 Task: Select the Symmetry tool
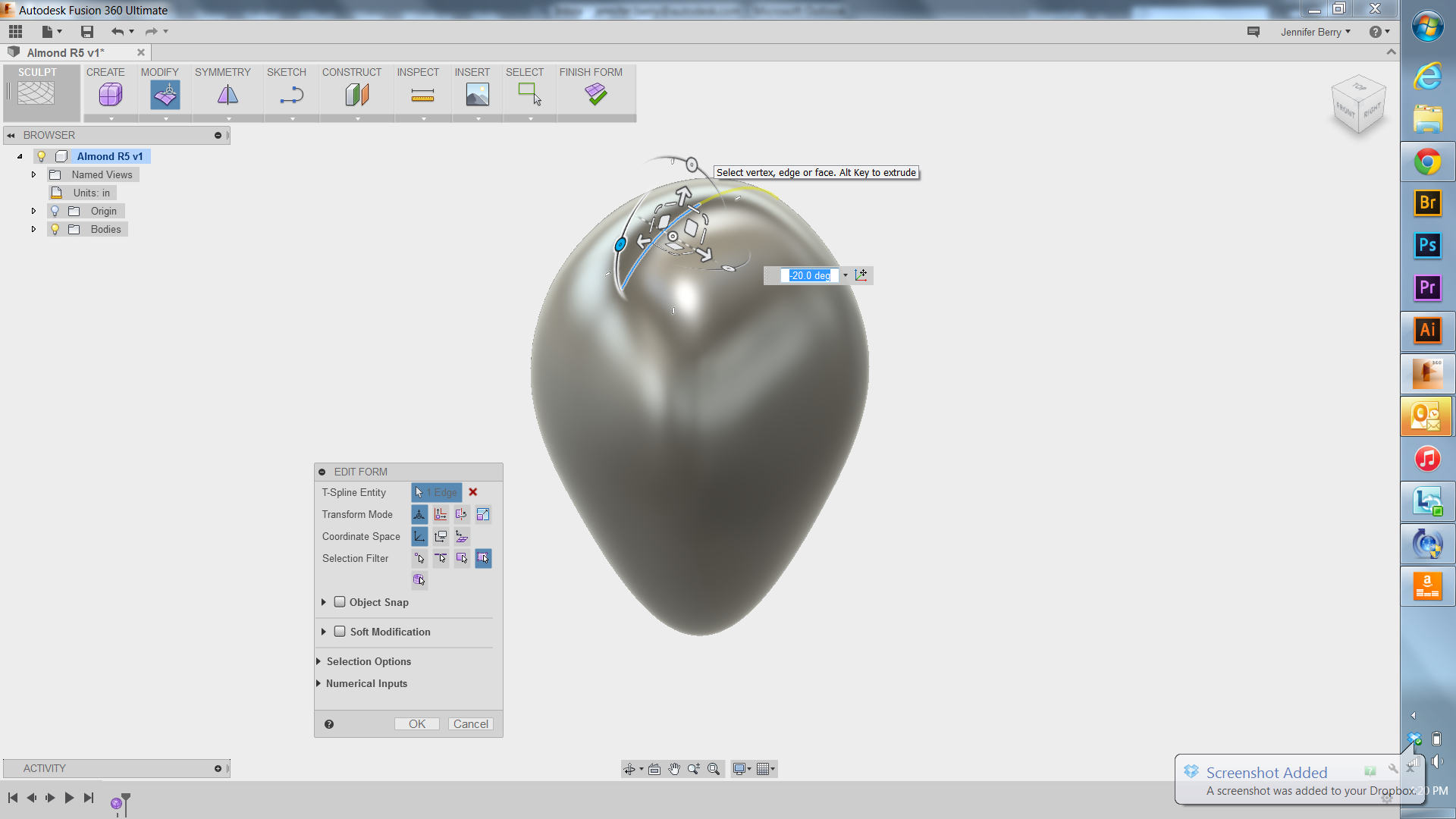[x=226, y=94]
